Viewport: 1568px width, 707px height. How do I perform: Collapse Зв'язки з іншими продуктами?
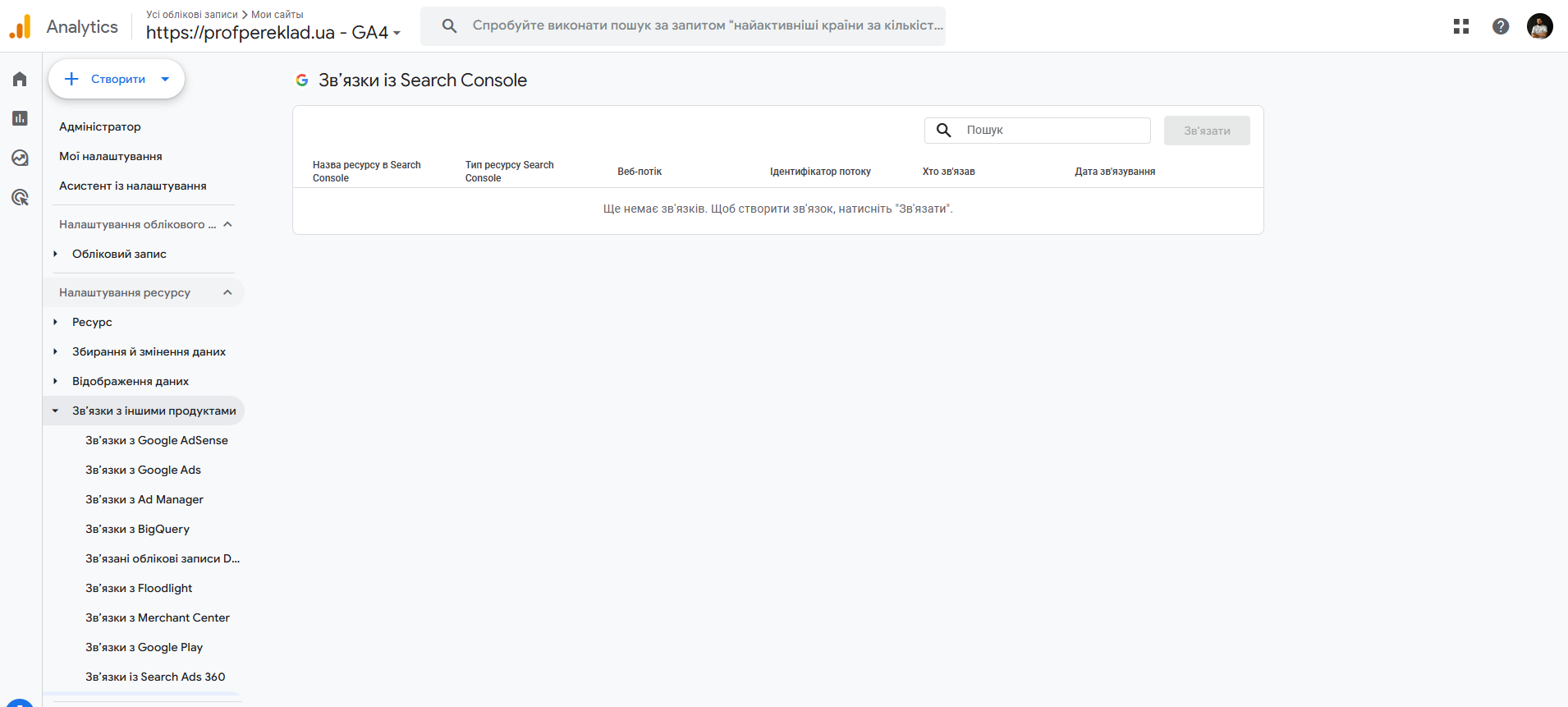55,411
